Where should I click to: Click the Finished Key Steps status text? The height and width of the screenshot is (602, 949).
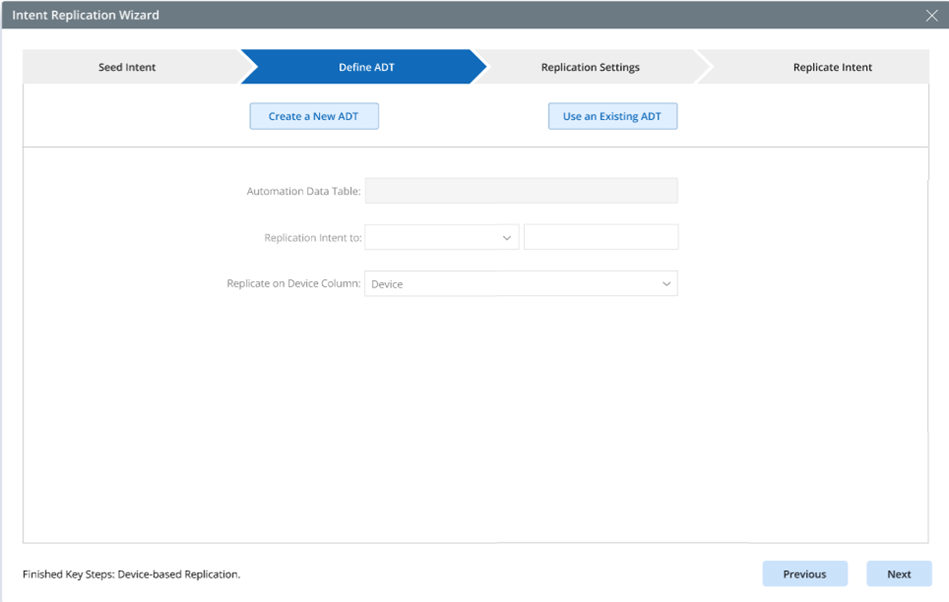click(x=131, y=575)
